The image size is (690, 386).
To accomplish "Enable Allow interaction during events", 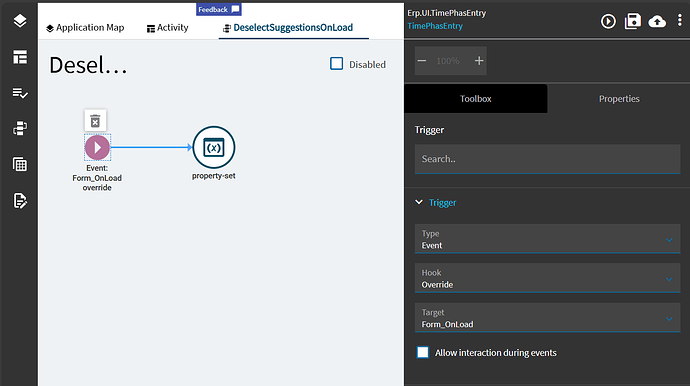I will coord(423,353).
